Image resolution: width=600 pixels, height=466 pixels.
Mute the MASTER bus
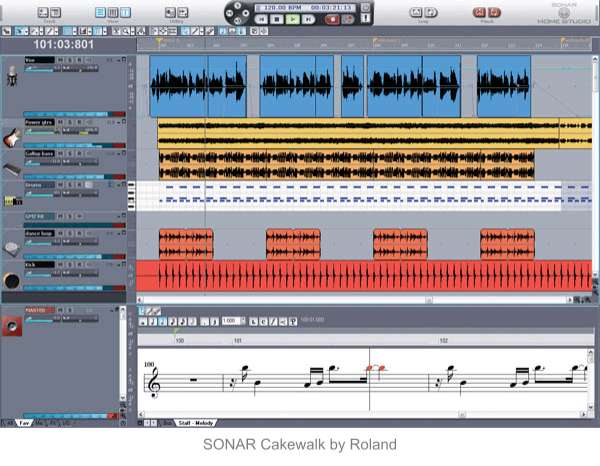(x=60, y=310)
